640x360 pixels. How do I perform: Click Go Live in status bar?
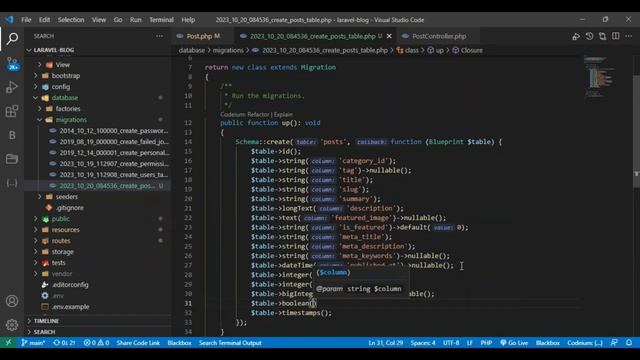(514, 343)
